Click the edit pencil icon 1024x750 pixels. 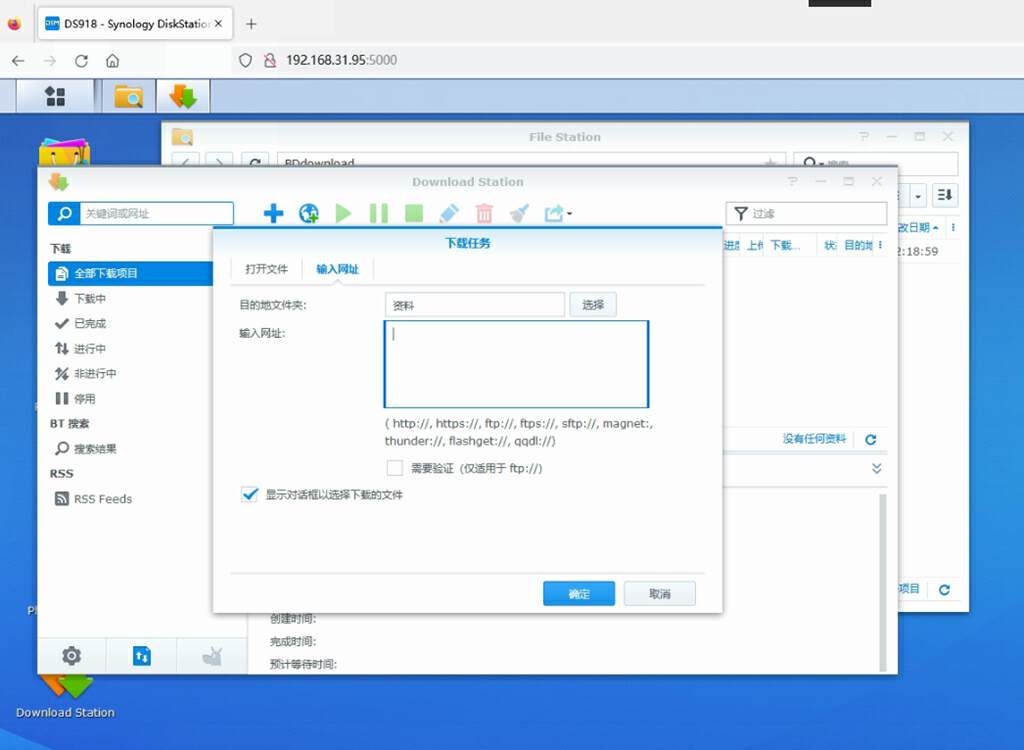(449, 213)
